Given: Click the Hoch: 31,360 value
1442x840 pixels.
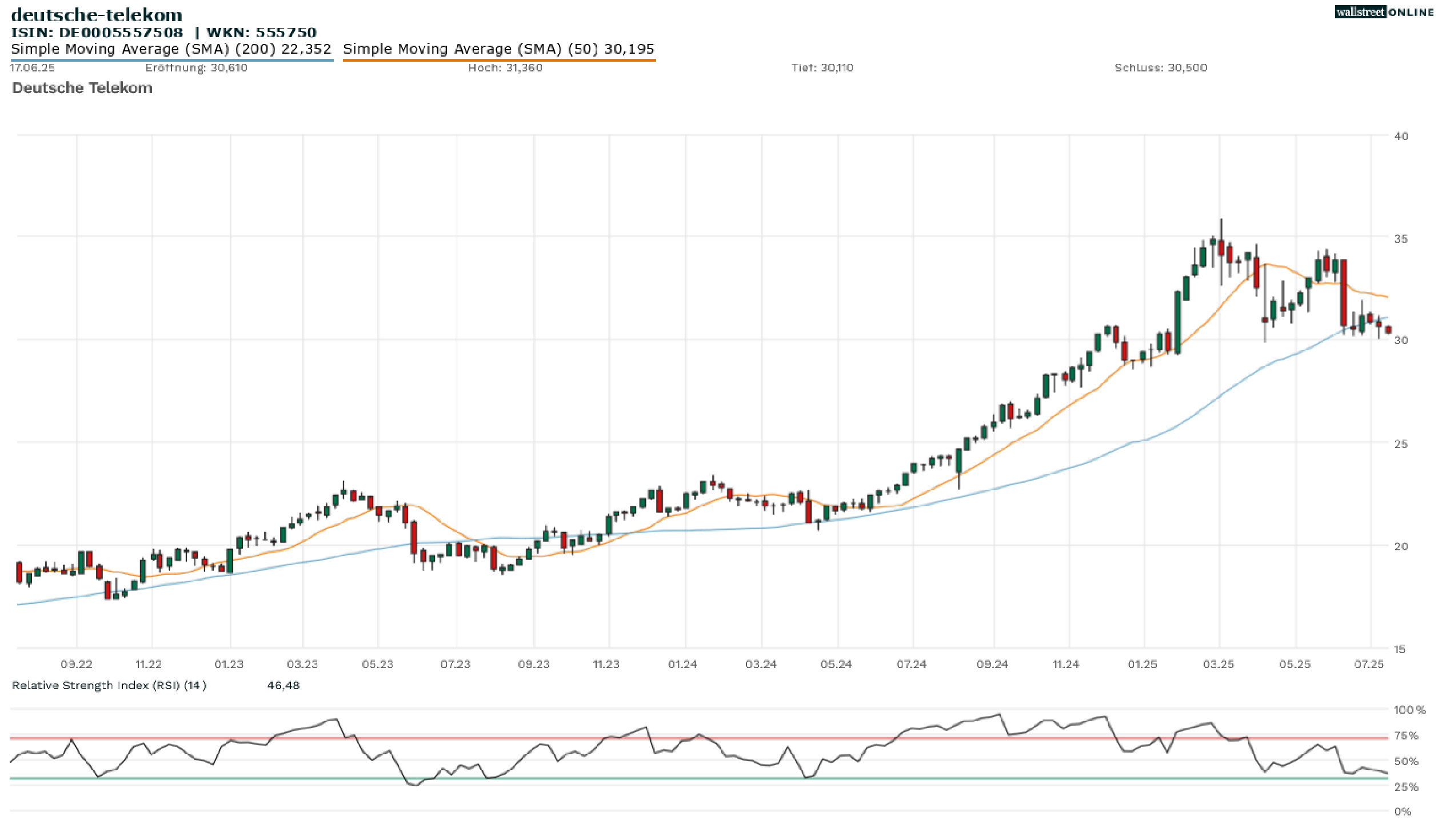Looking at the screenshot, I should tap(505, 67).
